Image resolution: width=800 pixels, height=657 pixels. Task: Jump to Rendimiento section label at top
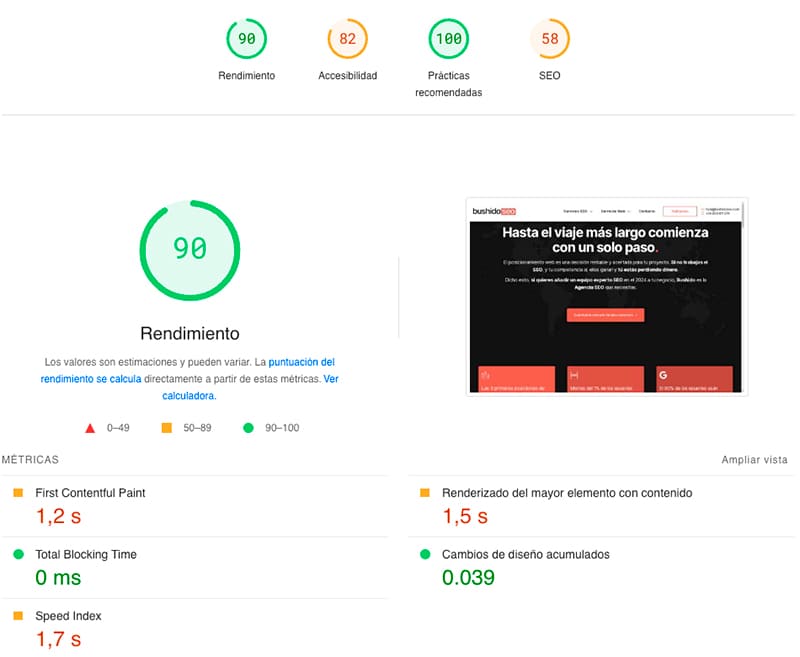coord(246,76)
